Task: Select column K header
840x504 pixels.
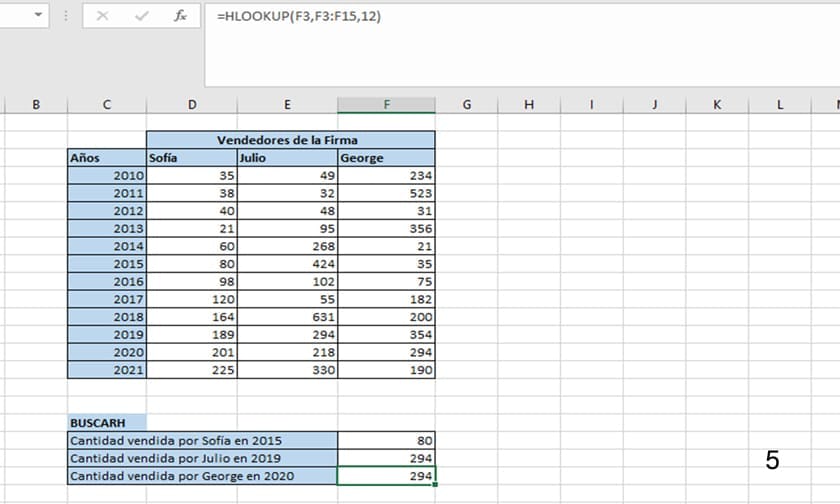Action: (717, 105)
